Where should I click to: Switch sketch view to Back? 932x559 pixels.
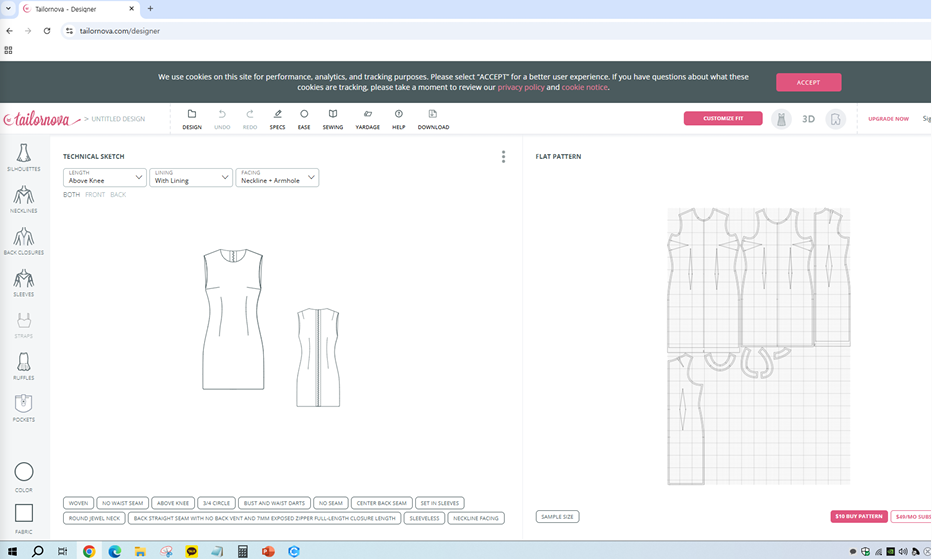(118, 195)
